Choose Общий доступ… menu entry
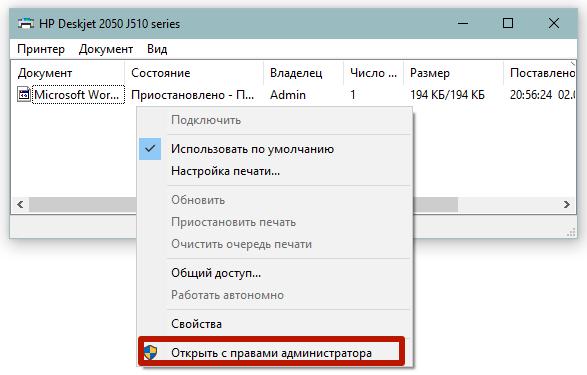The image size is (587, 375). (275, 273)
